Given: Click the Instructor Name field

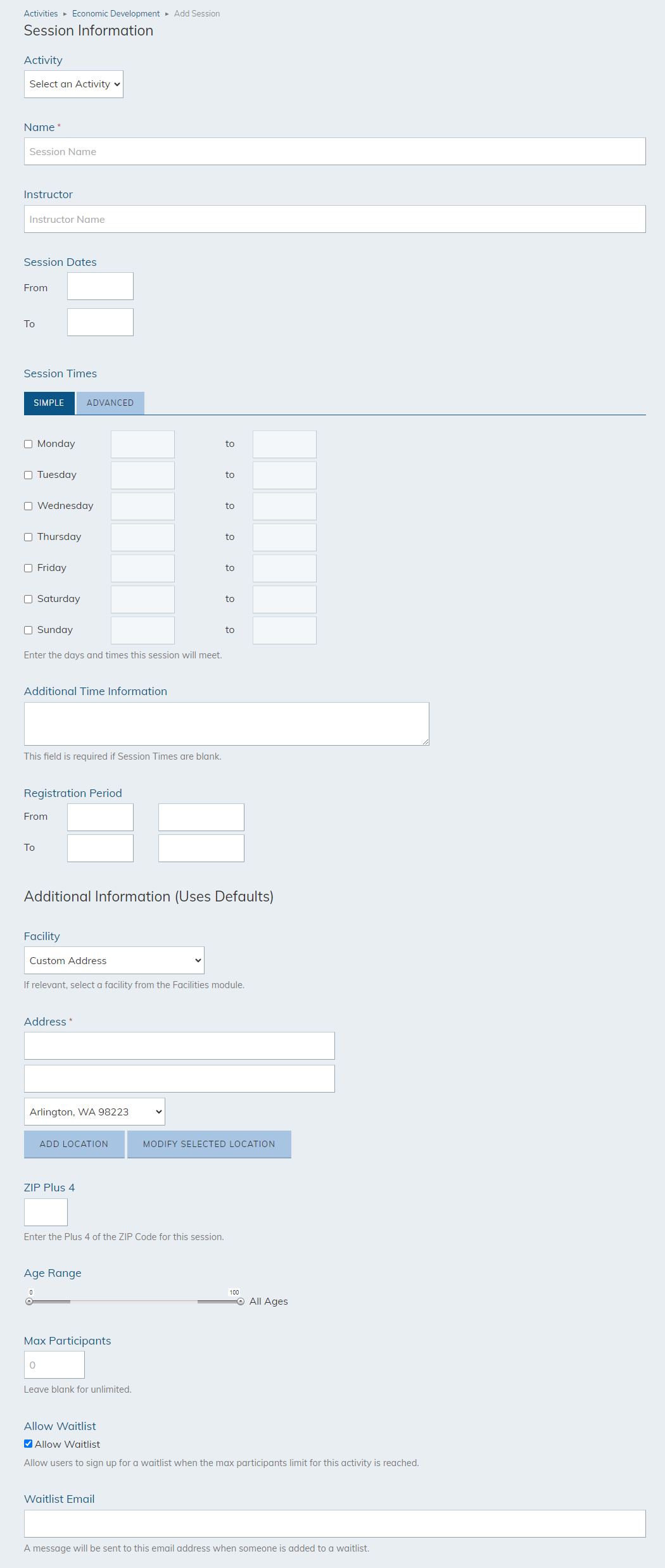Looking at the screenshot, I should pos(334,219).
